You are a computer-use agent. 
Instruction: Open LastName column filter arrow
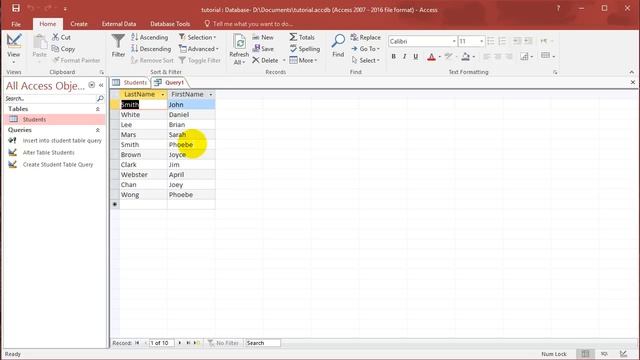[x=162, y=95]
